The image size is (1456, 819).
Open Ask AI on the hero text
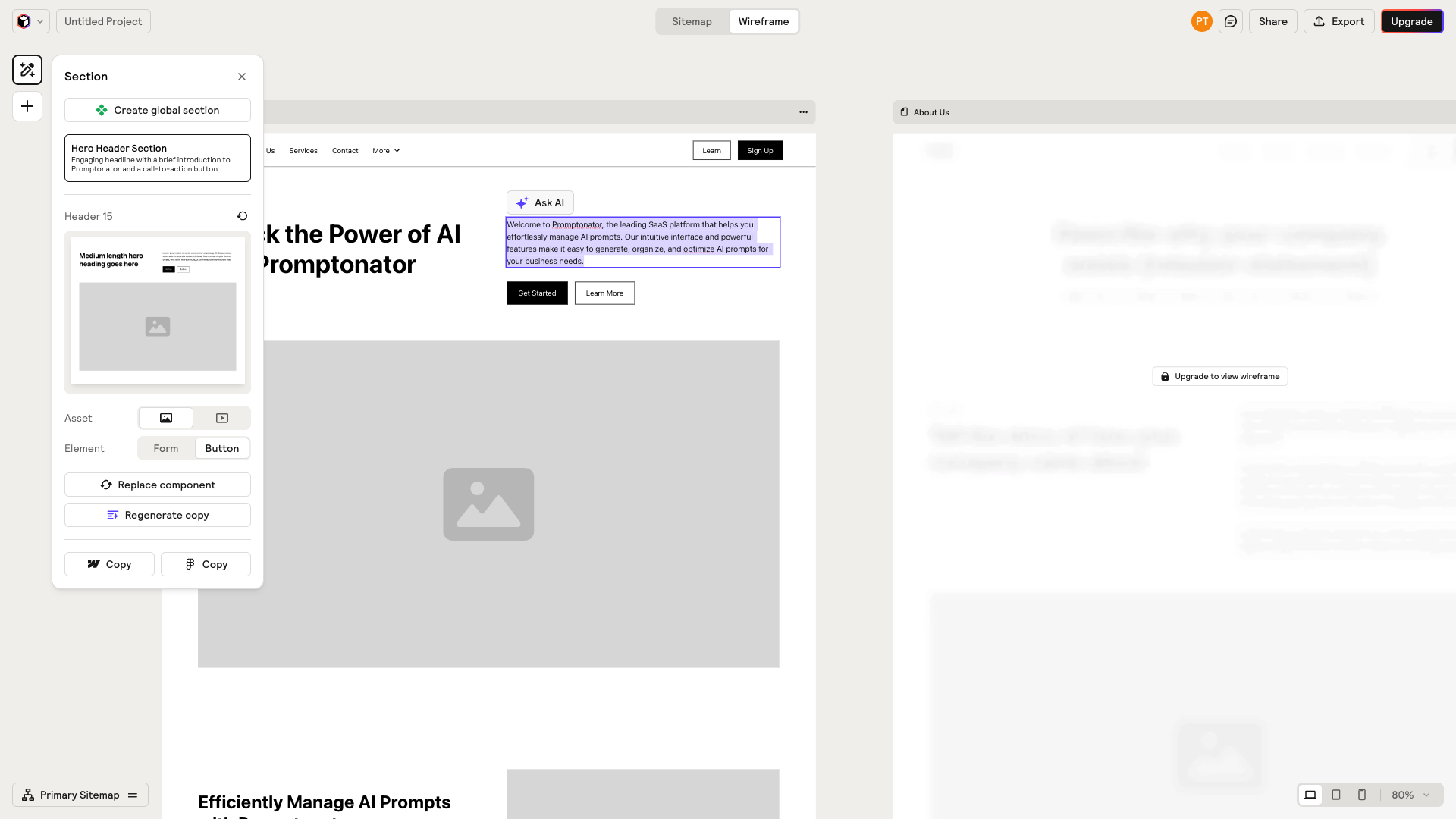[540, 202]
